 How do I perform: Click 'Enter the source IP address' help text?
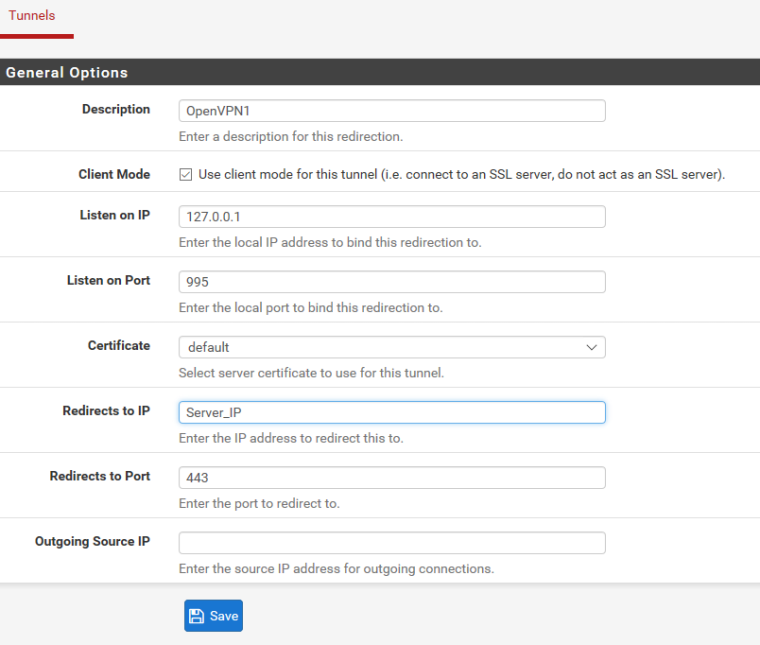tap(336, 569)
